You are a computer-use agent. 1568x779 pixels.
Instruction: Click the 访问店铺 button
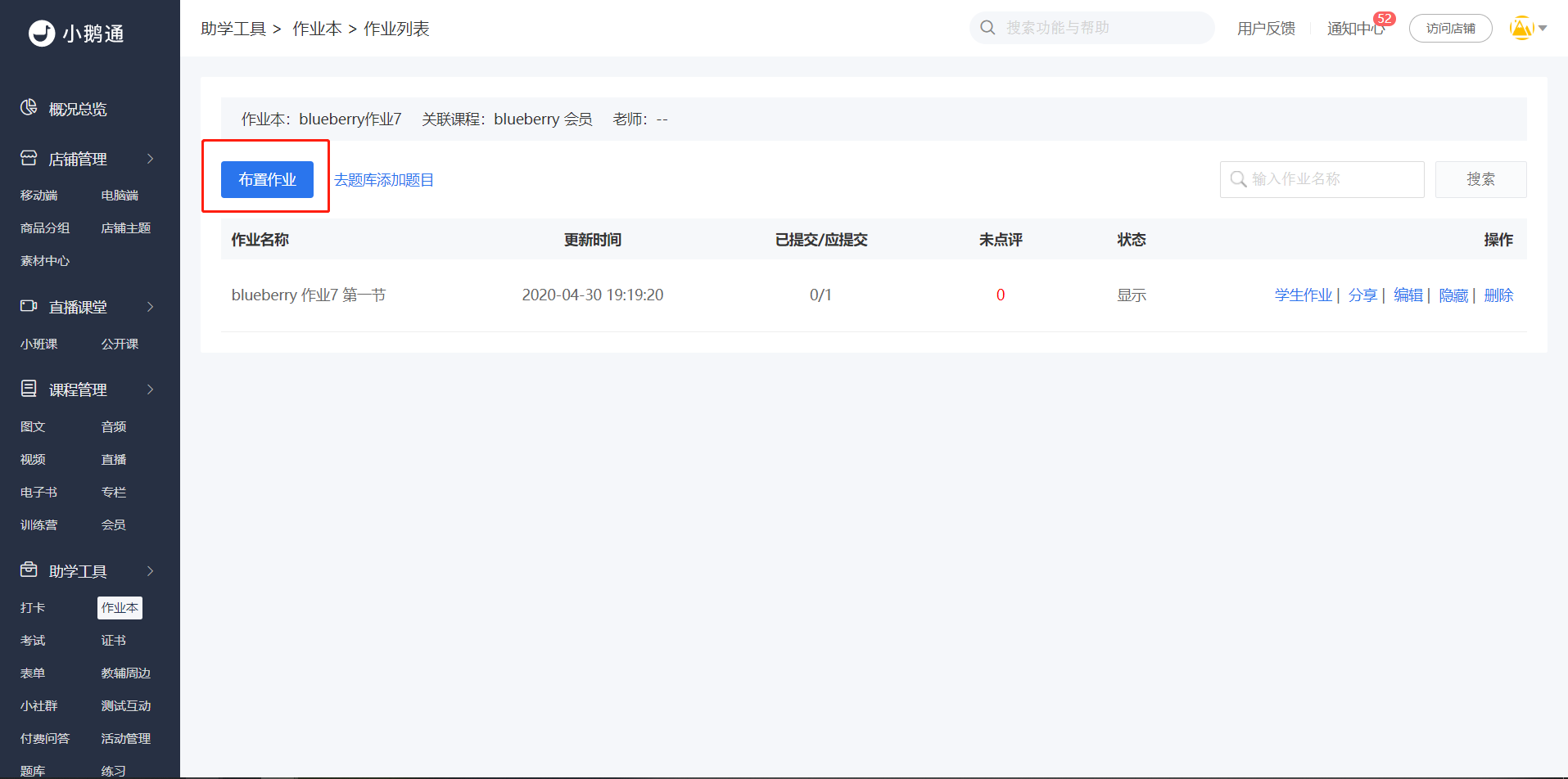[x=1450, y=29]
